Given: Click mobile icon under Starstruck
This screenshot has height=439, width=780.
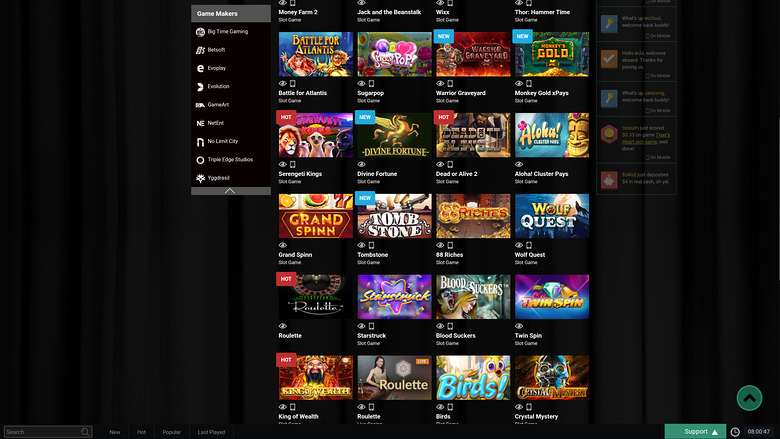Looking at the screenshot, I should (x=371, y=326).
